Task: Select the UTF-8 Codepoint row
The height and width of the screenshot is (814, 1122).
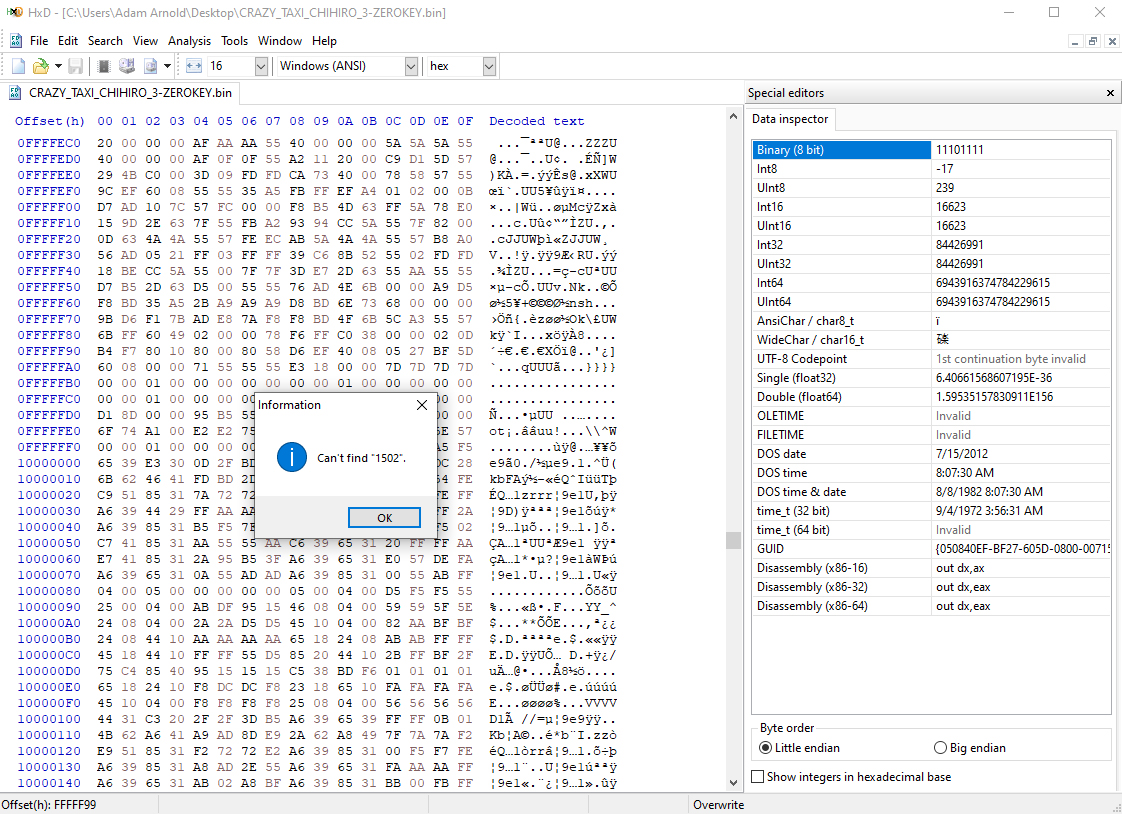Action: pyautogui.click(x=932, y=359)
